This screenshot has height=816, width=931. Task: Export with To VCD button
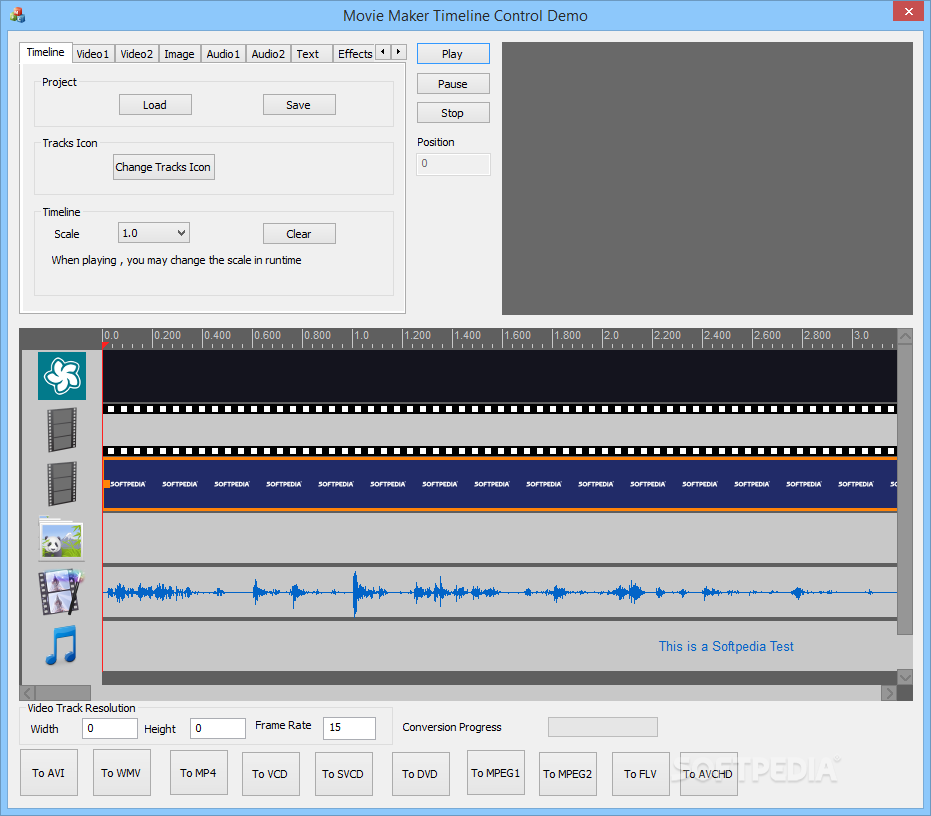tap(271, 774)
